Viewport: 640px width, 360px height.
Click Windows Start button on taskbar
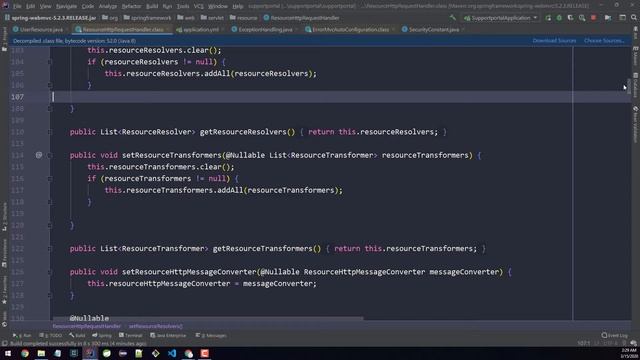8,353
